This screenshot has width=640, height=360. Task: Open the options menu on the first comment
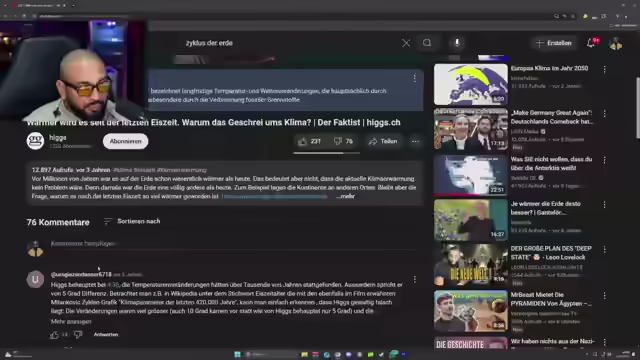415,279
